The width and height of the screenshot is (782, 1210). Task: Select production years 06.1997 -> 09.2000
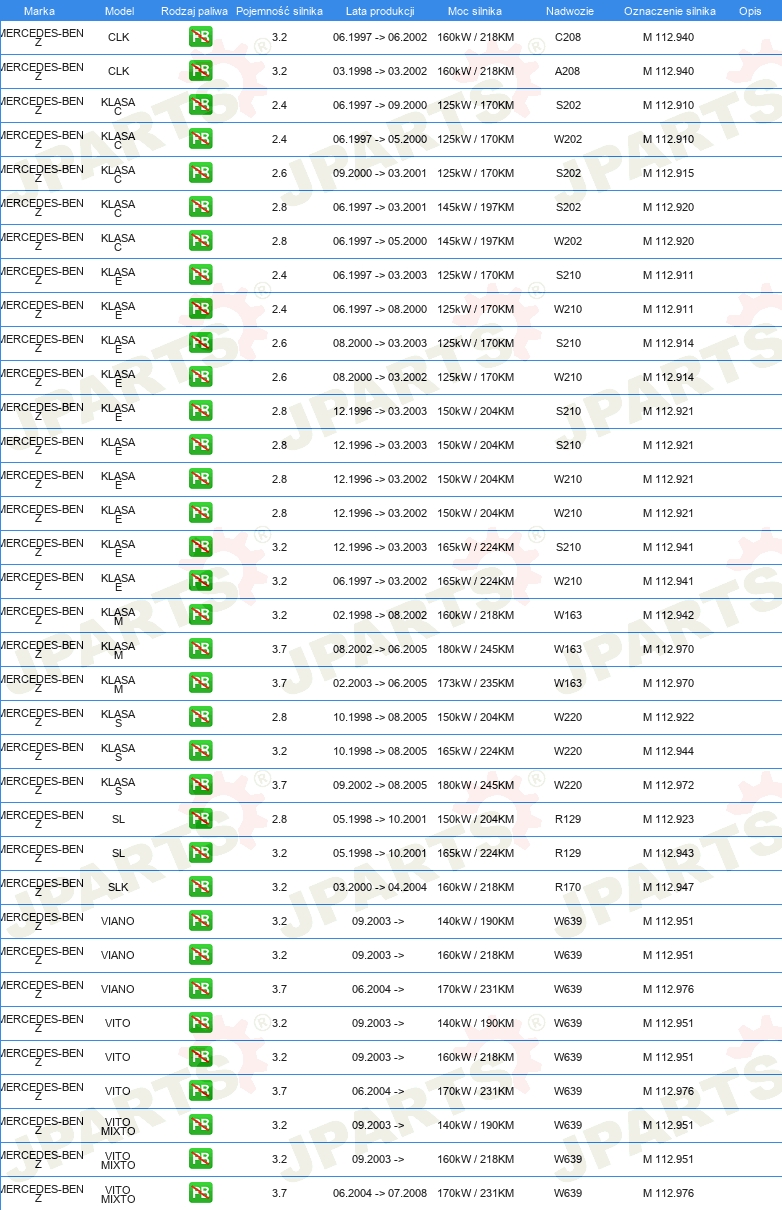(380, 106)
